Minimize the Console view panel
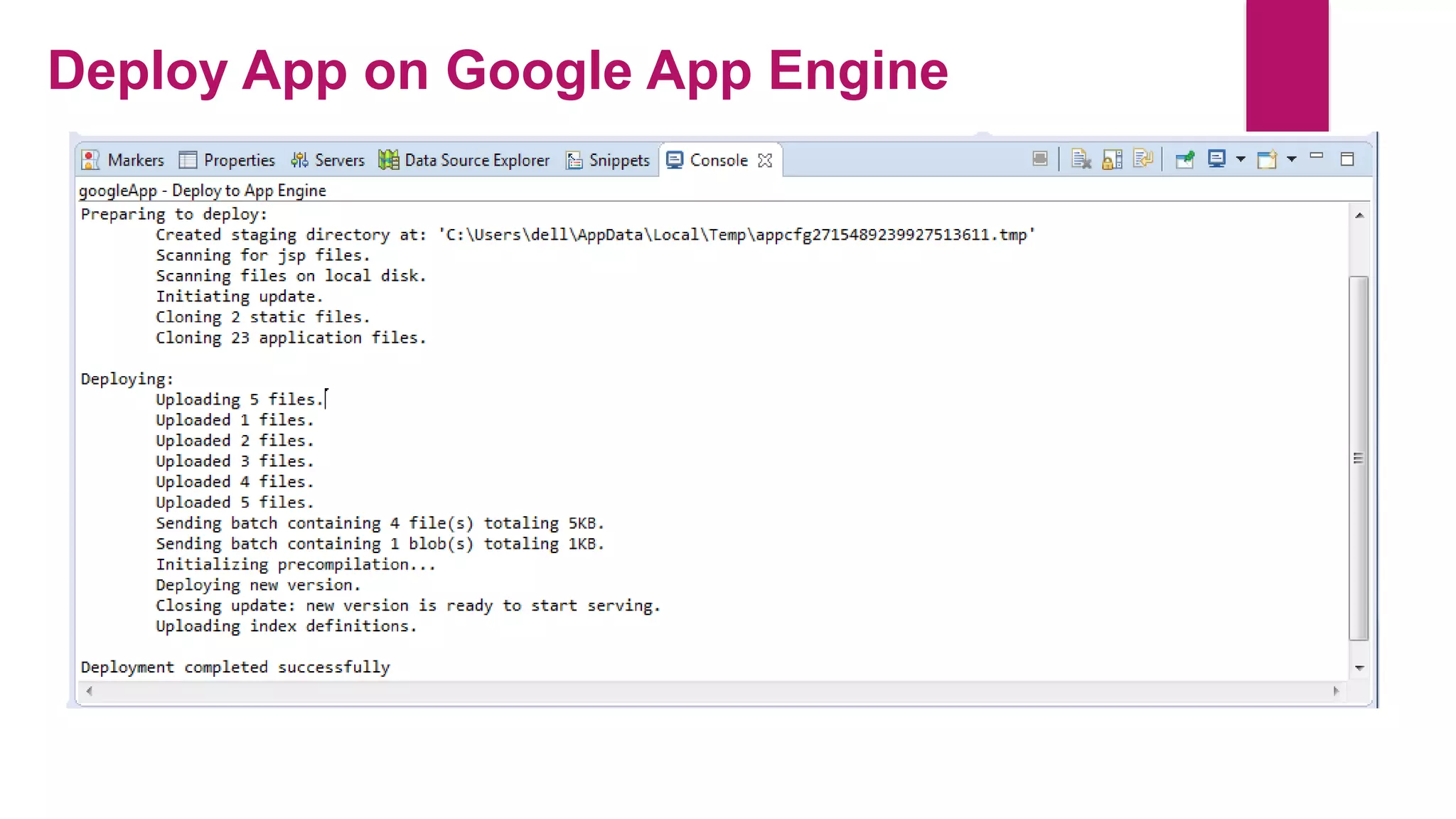 pos(1317,156)
